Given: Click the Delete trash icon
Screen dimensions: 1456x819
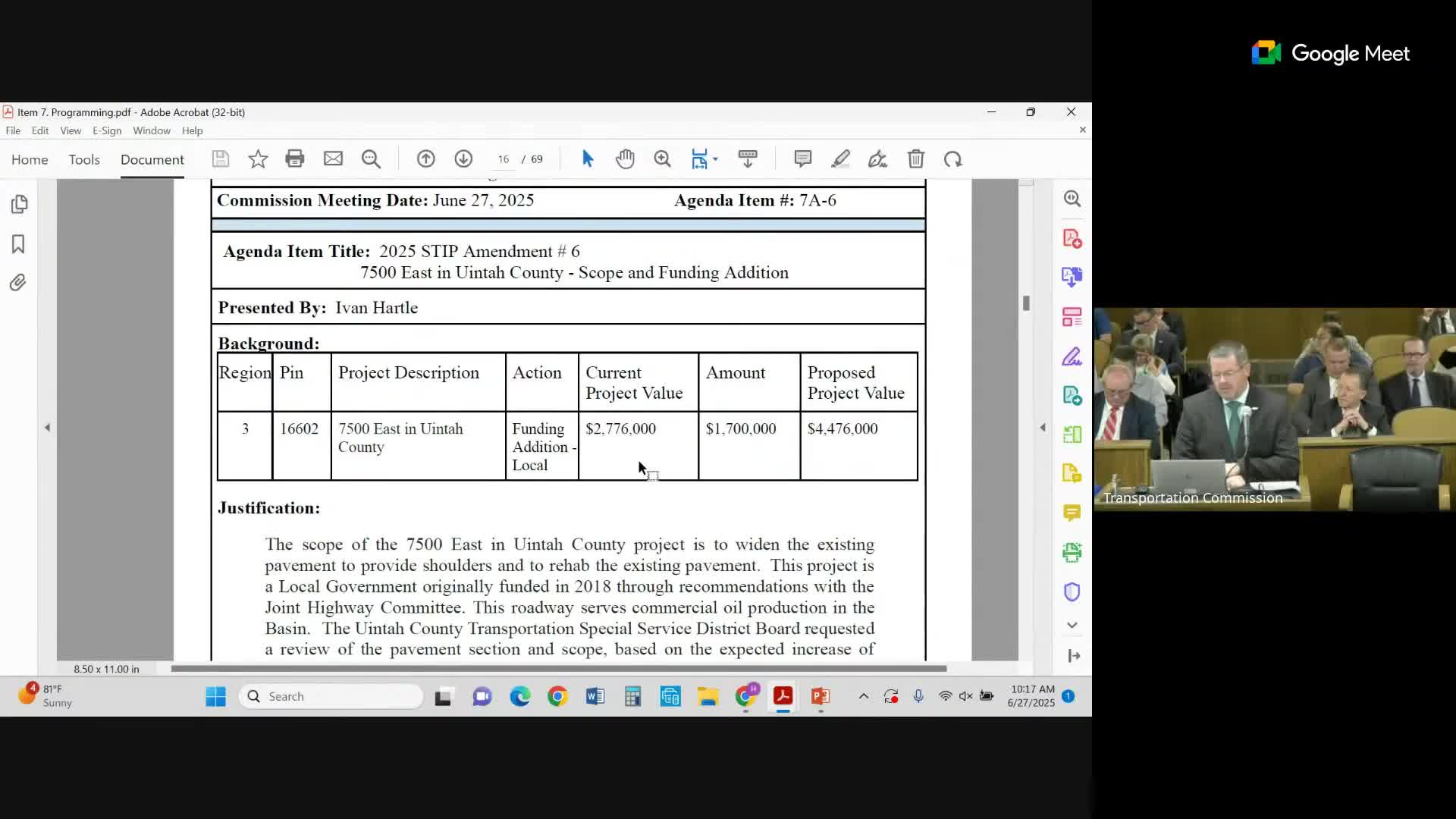Looking at the screenshot, I should [916, 159].
